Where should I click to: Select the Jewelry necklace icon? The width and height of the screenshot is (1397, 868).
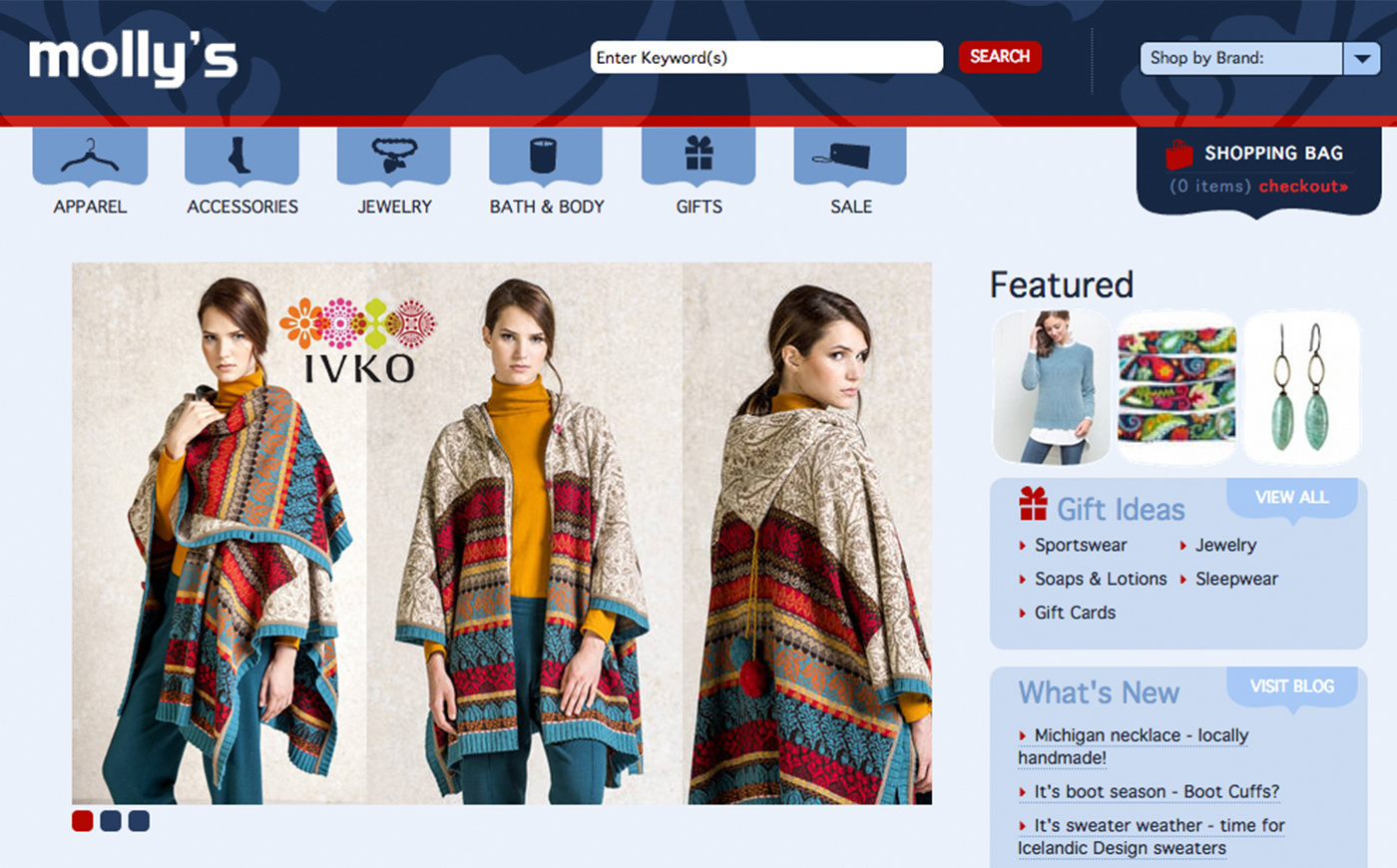coord(394,156)
